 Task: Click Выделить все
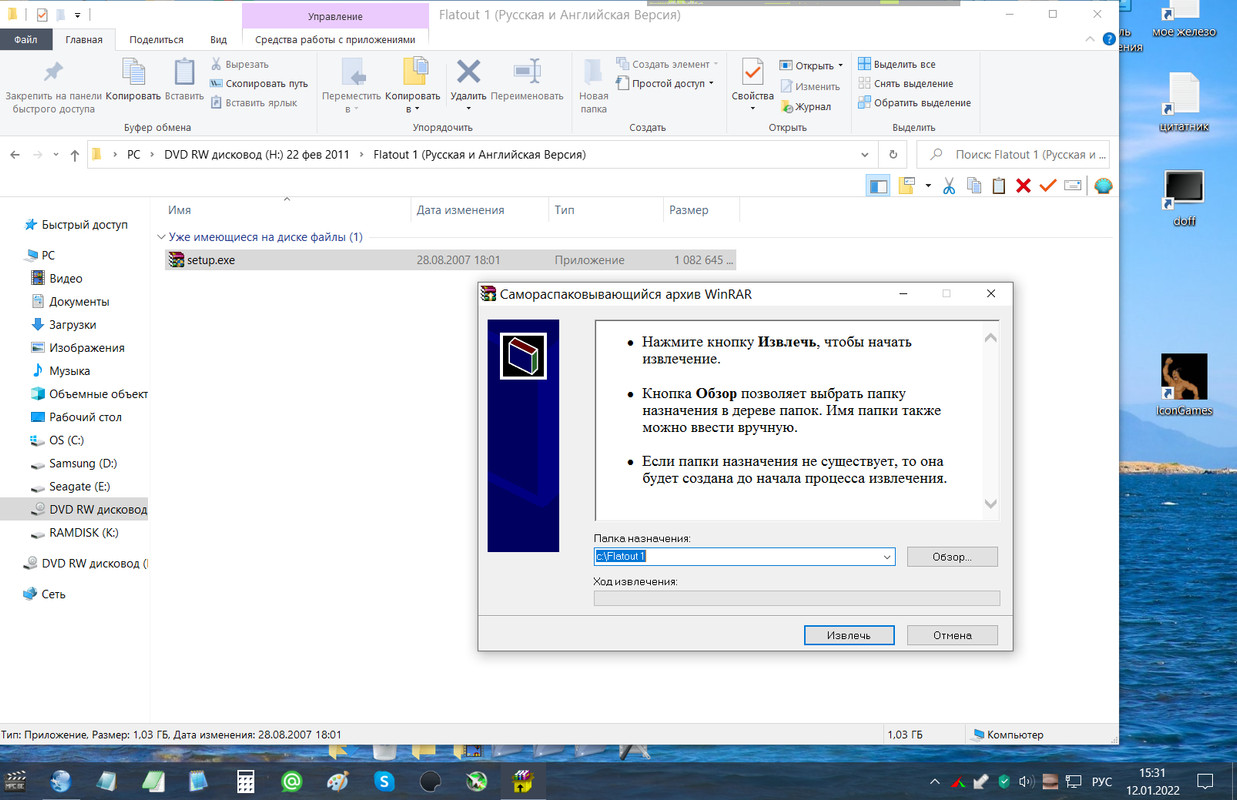pos(897,64)
